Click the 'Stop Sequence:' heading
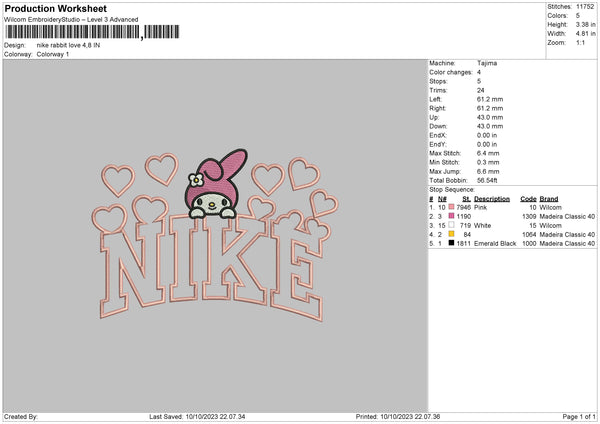 click(452, 190)
